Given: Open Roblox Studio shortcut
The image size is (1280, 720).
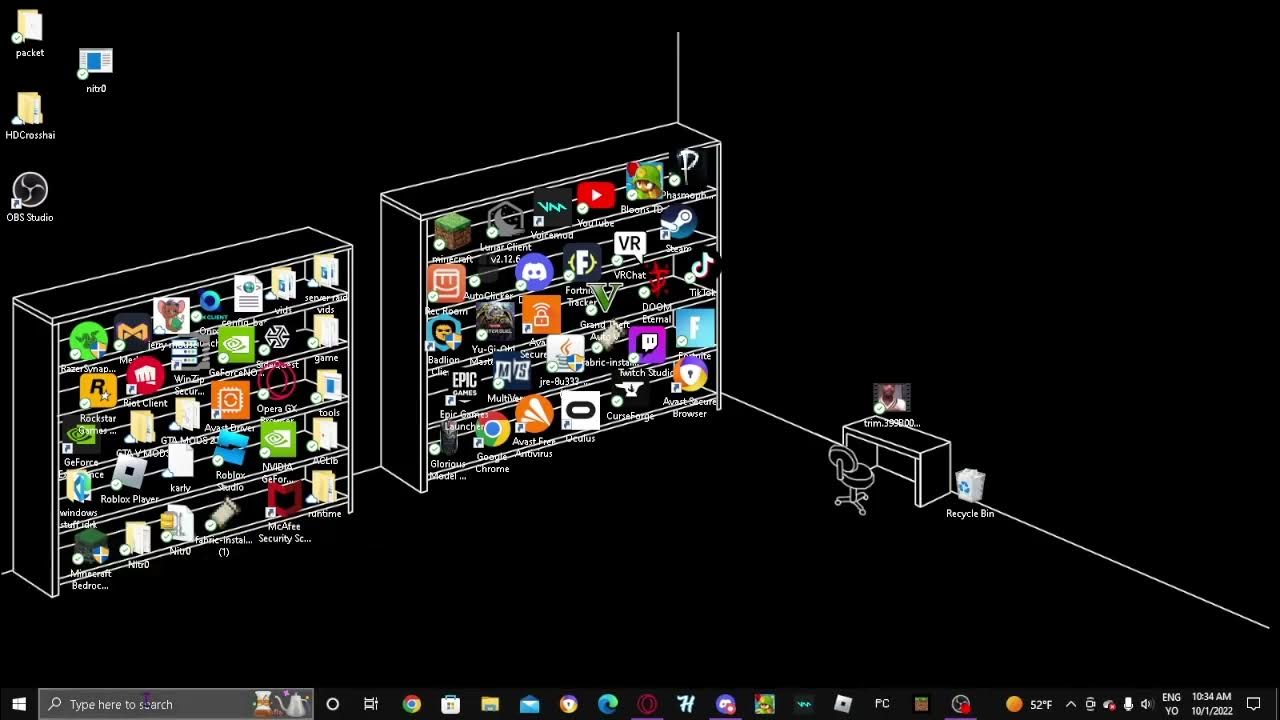Looking at the screenshot, I should 231,458.
